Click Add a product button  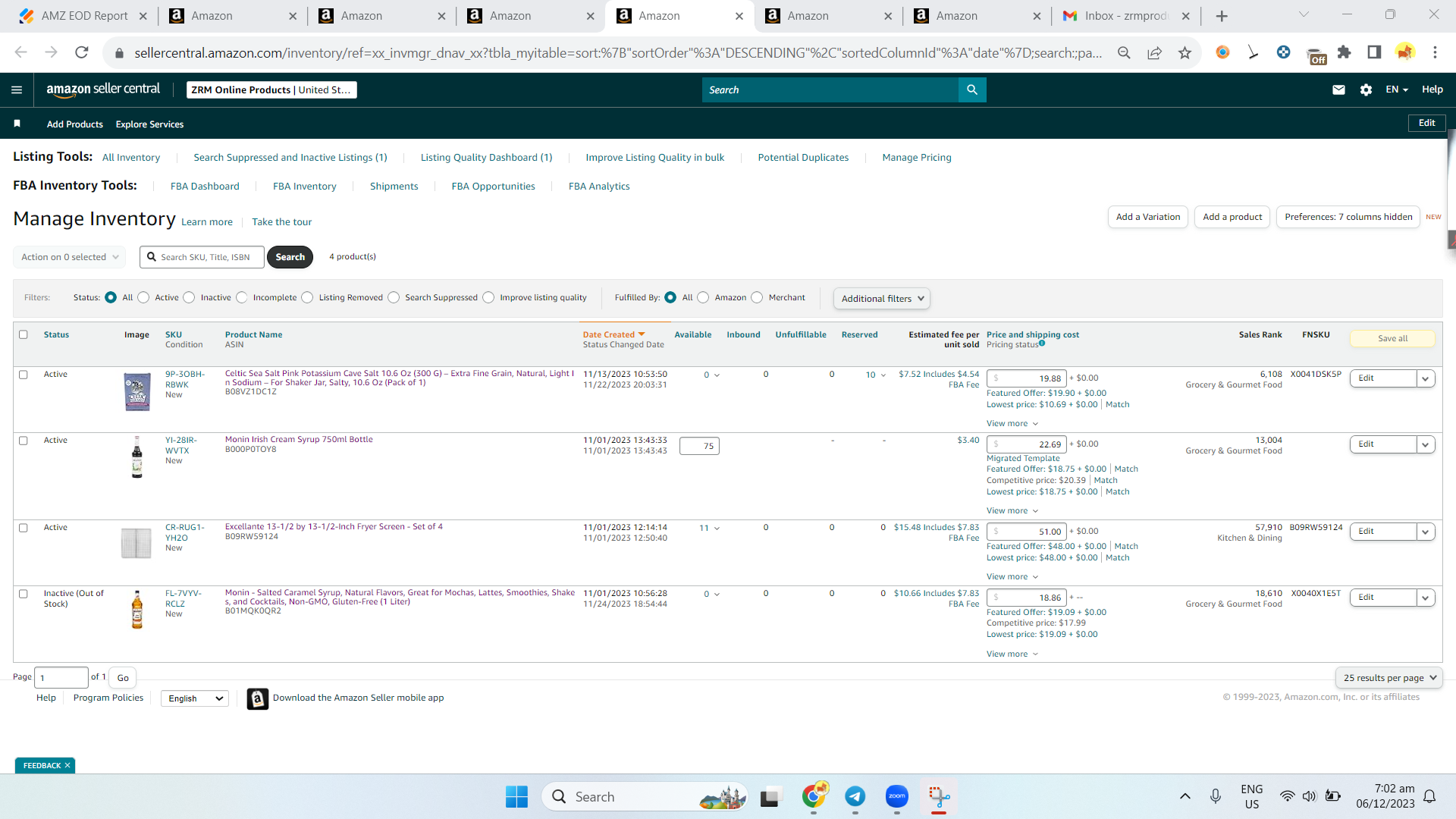[1232, 217]
